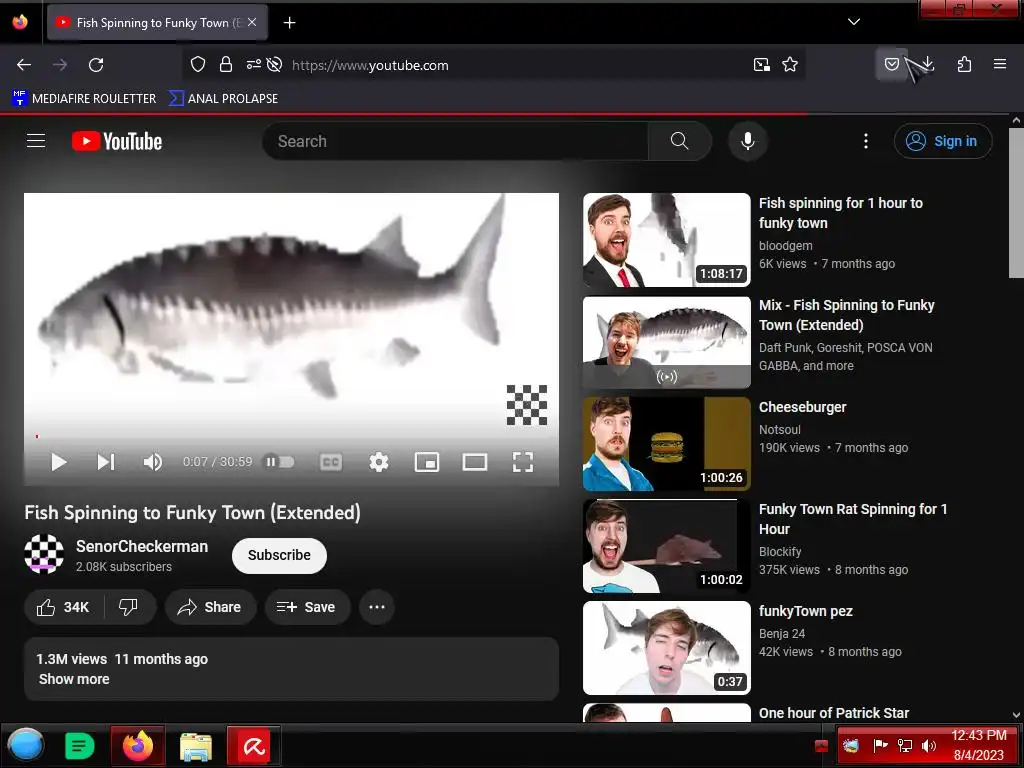
Task: Toggle closed captions on the player
Action: pos(331,462)
